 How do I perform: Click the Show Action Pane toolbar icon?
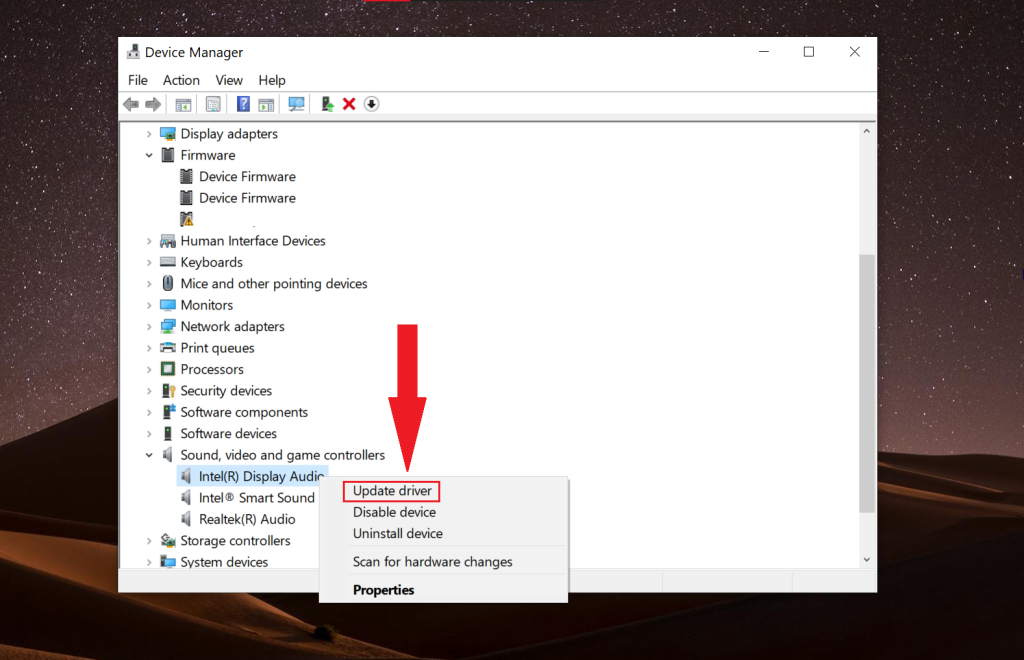(268, 103)
